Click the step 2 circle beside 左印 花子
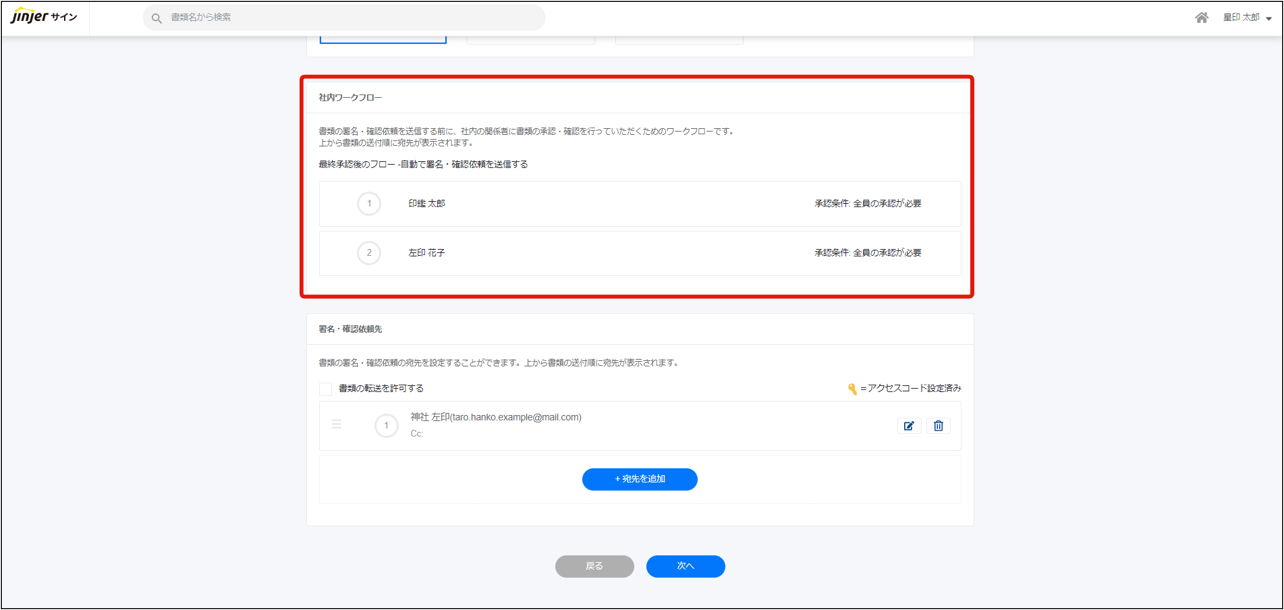 point(369,253)
